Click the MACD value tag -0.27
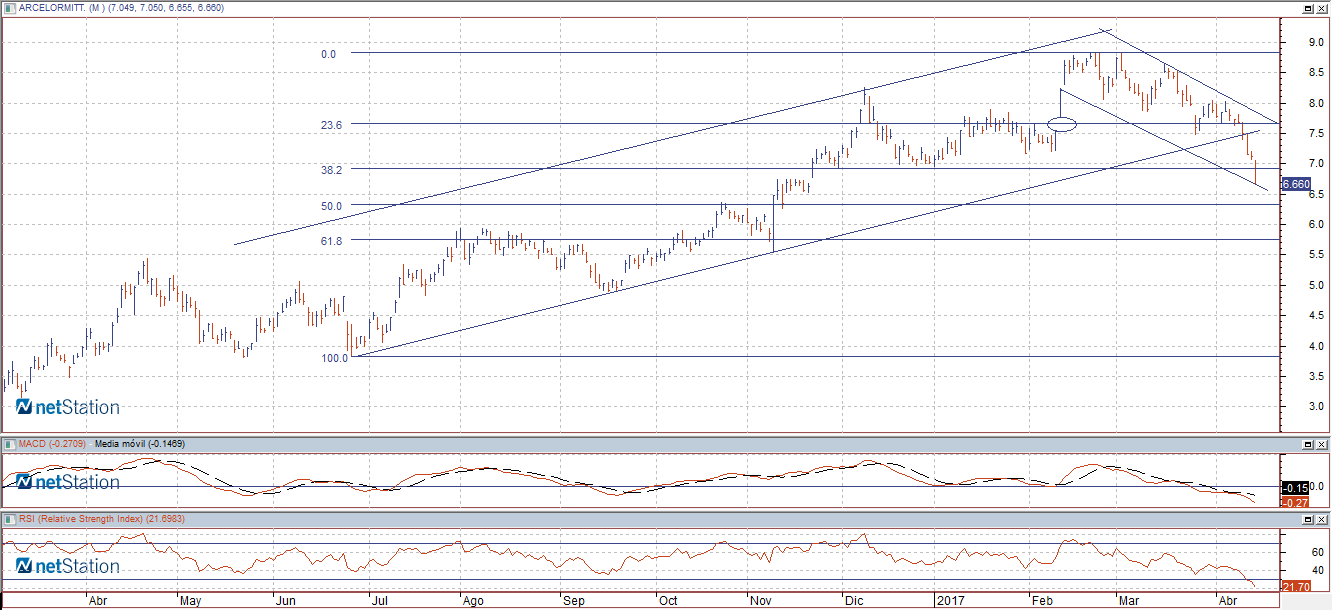This screenshot has width=1332, height=610. click(x=1295, y=501)
